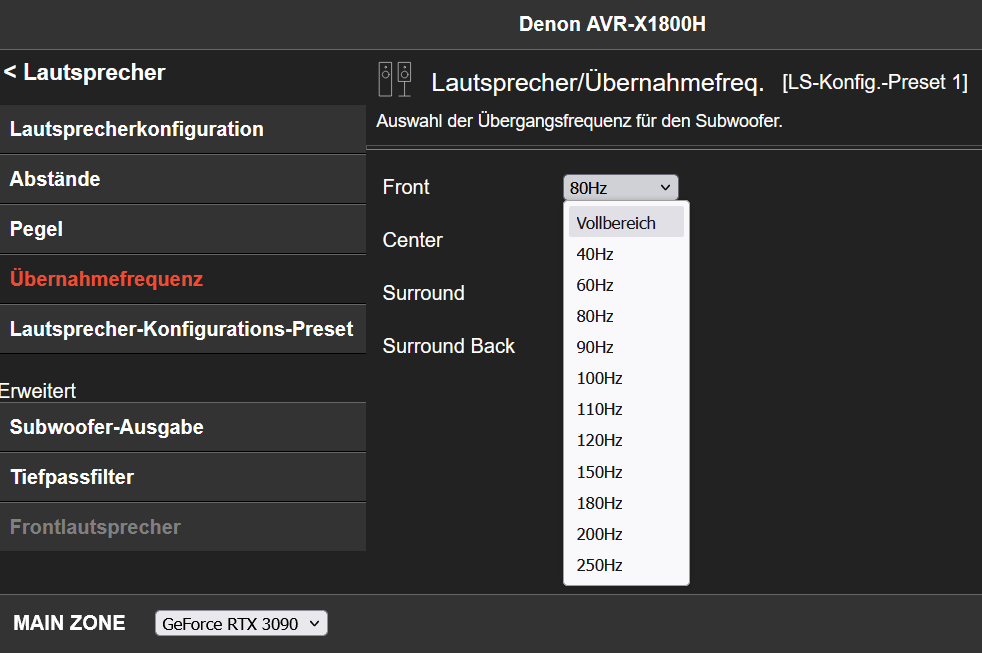Choose Vollbereich in the dropdown list
The image size is (982, 653).
(626, 223)
